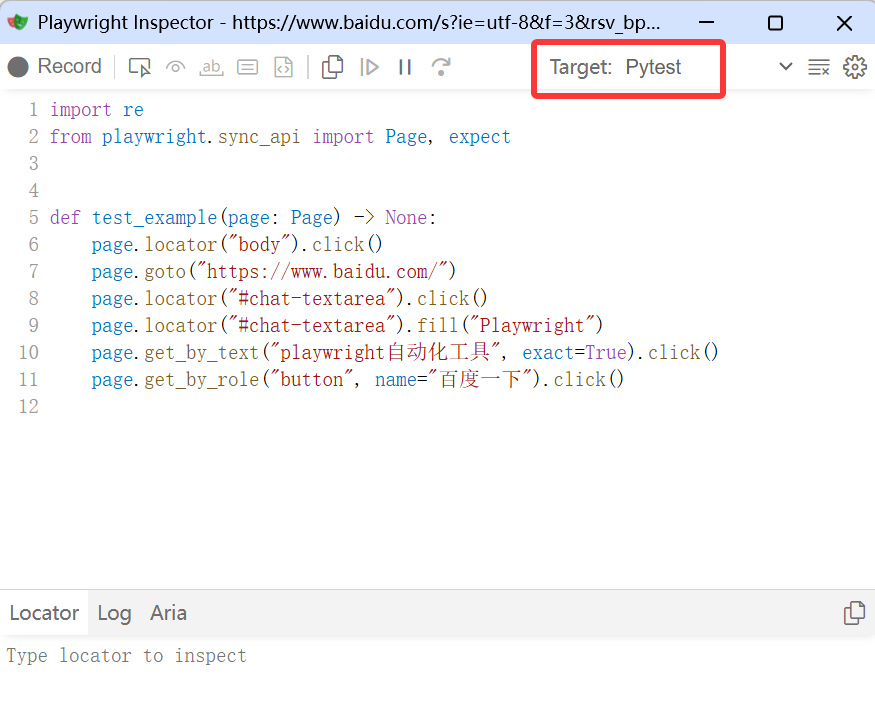Click the page.goto baidu.com line
The width and height of the screenshot is (875, 702).
[274, 272]
